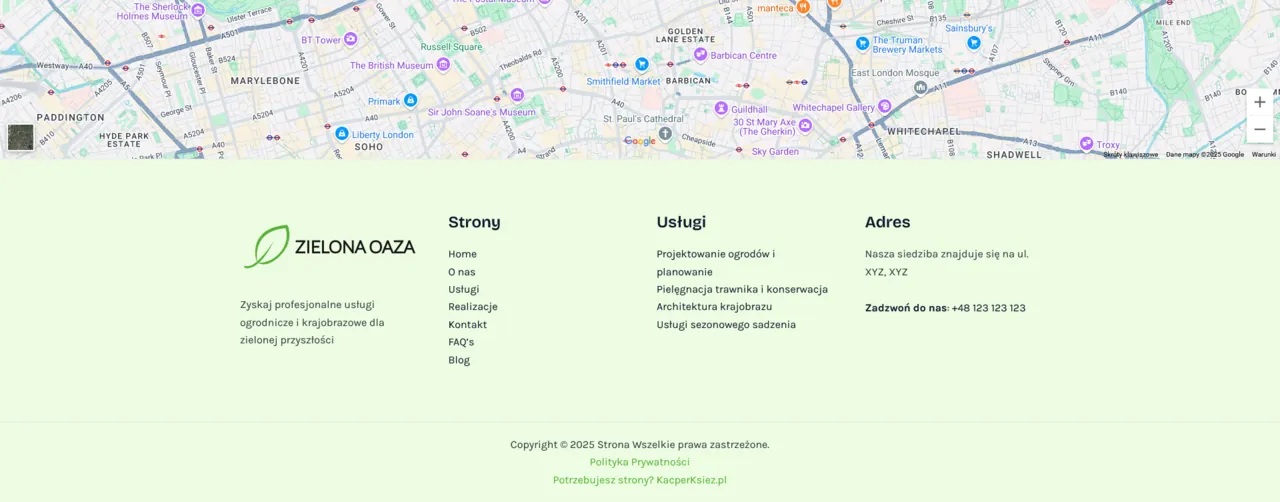
Task: Click the Adres column heading
Action: pyautogui.click(x=888, y=222)
